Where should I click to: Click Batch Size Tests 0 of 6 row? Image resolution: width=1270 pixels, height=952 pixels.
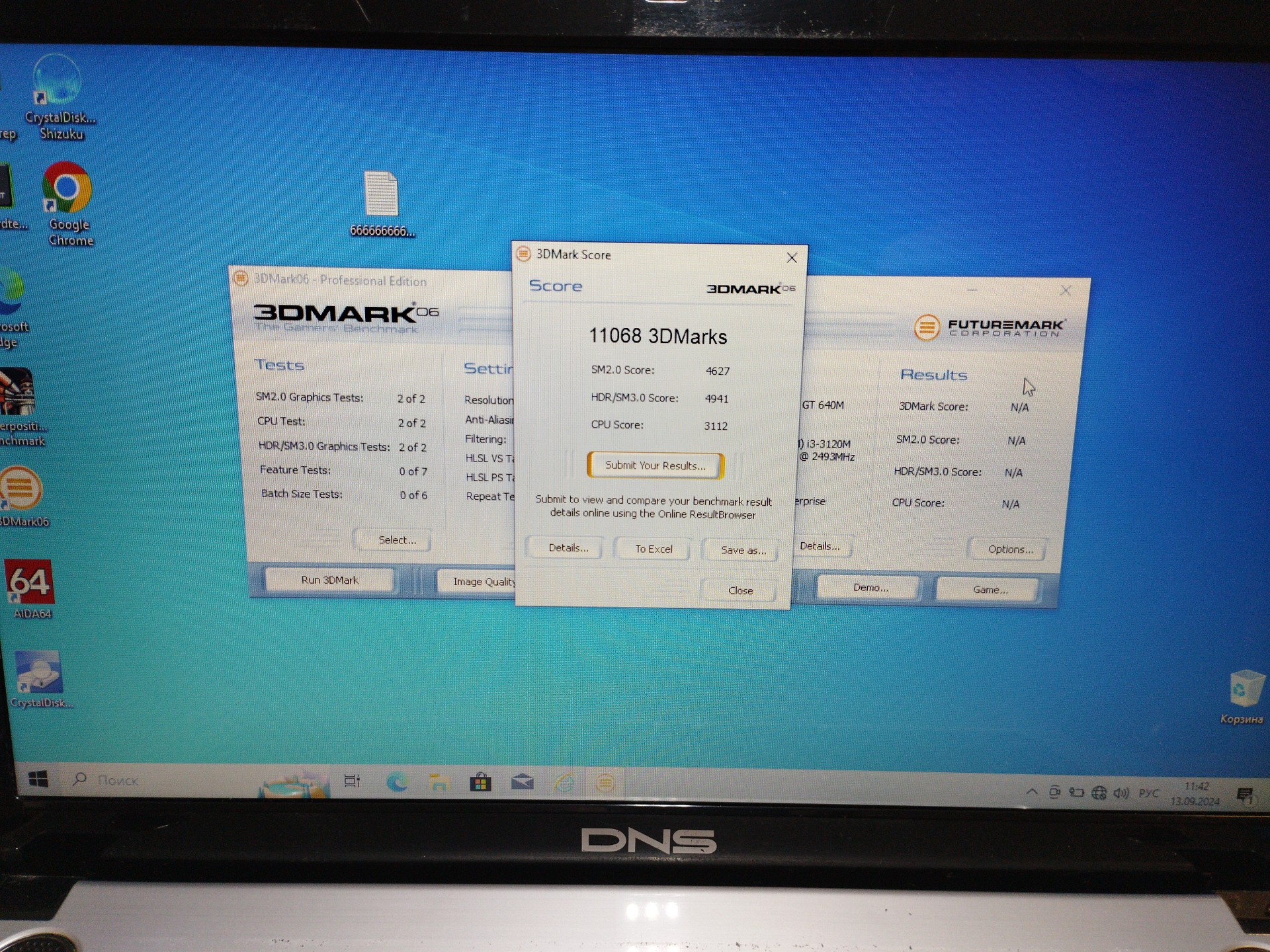point(344,495)
